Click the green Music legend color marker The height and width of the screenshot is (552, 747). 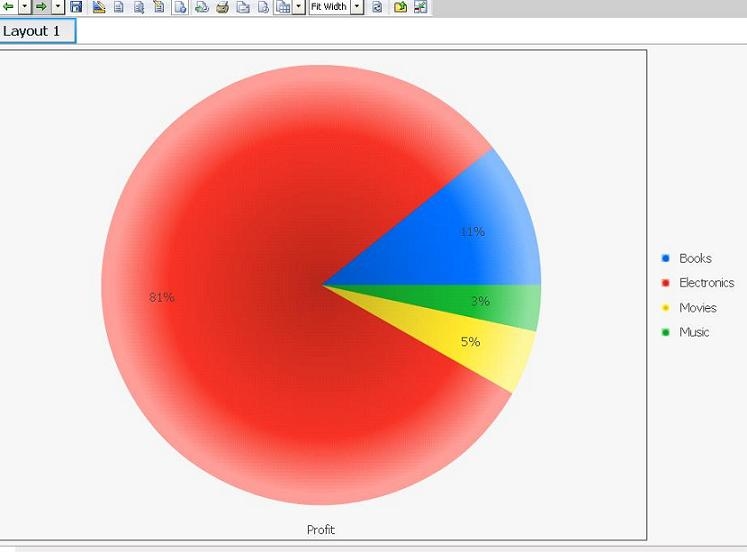coord(665,332)
